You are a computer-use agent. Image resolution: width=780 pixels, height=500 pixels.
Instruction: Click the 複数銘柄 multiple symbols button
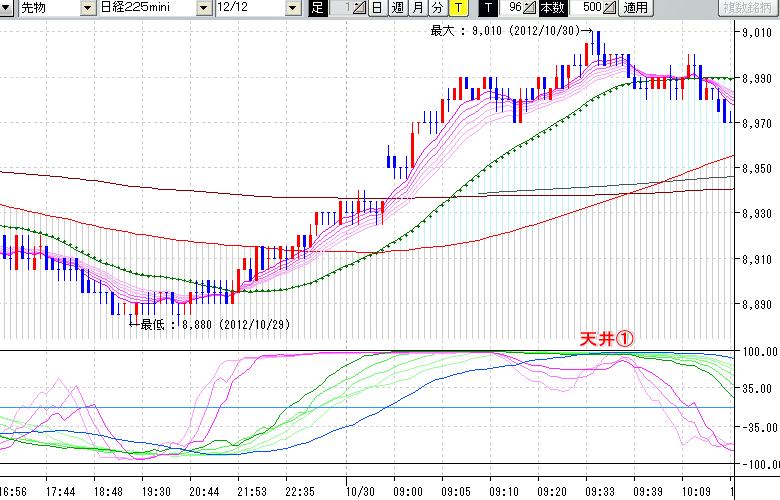[x=750, y=8]
